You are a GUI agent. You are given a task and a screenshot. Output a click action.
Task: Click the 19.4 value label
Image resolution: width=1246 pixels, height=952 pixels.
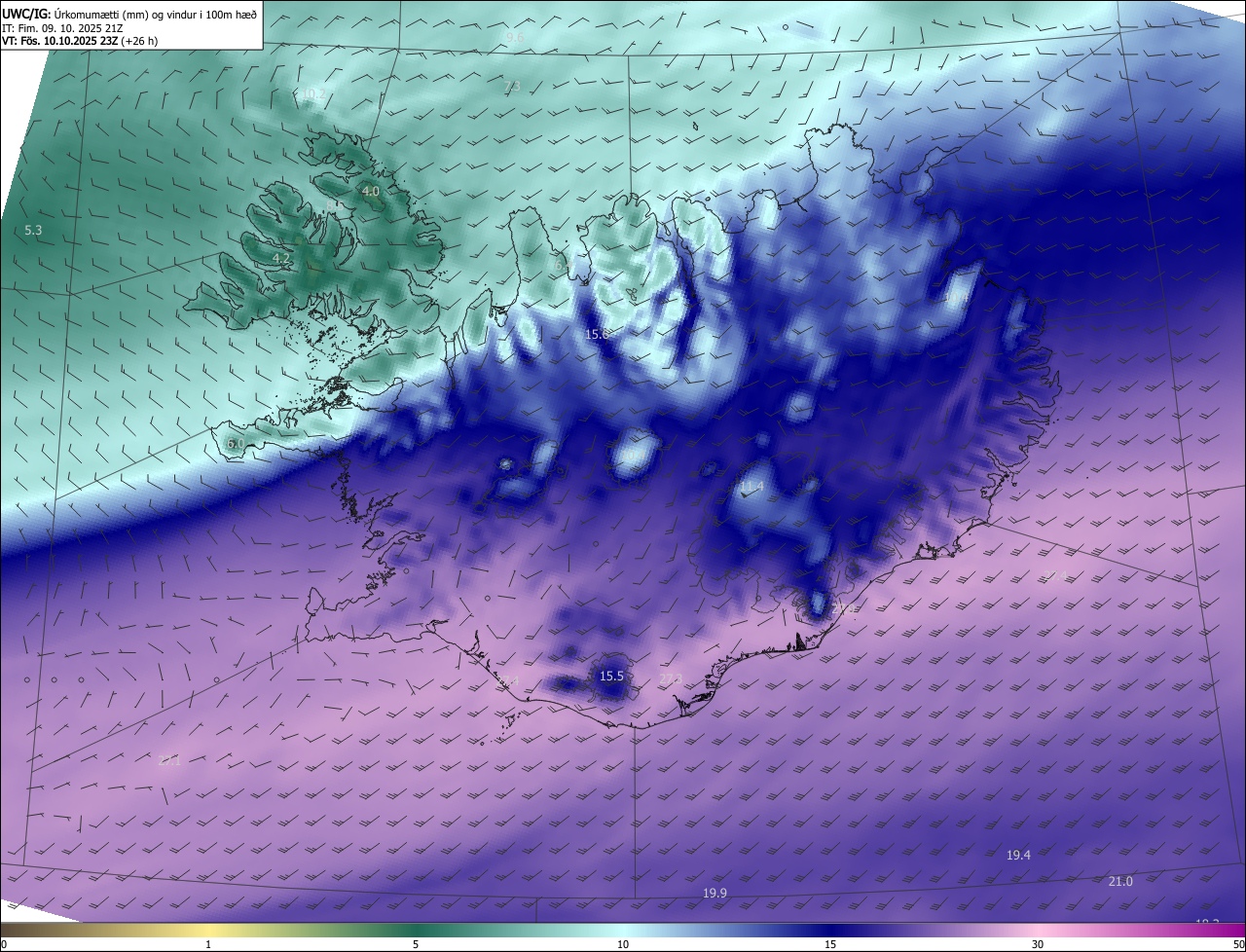[1018, 855]
